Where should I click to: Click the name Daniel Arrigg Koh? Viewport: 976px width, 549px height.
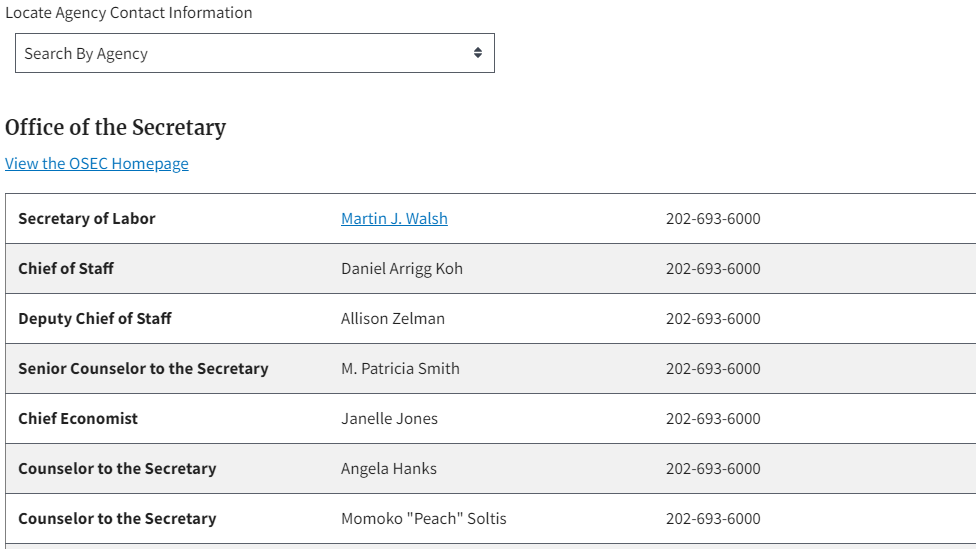pyautogui.click(x=402, y=268)
